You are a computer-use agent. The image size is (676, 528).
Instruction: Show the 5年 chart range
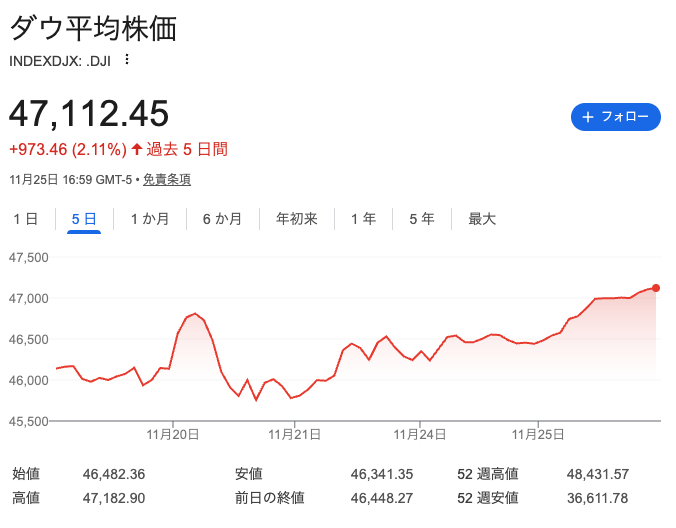[x=421, y=219]
